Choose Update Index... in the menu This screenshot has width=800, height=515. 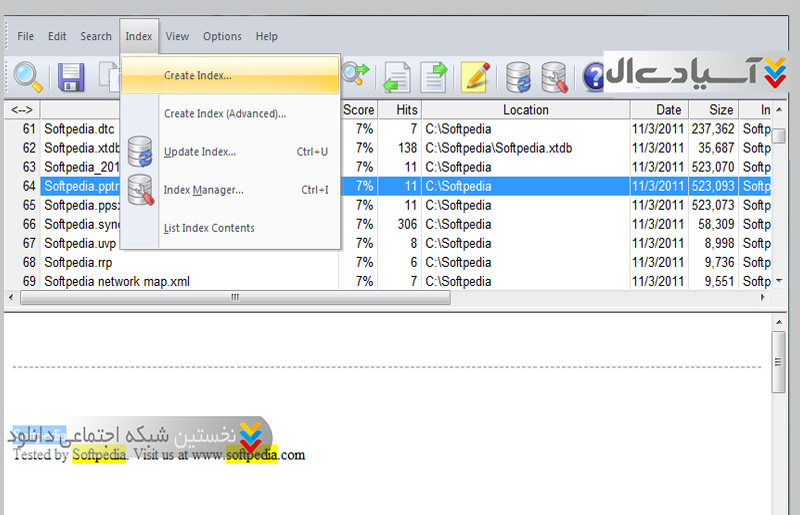199,152
